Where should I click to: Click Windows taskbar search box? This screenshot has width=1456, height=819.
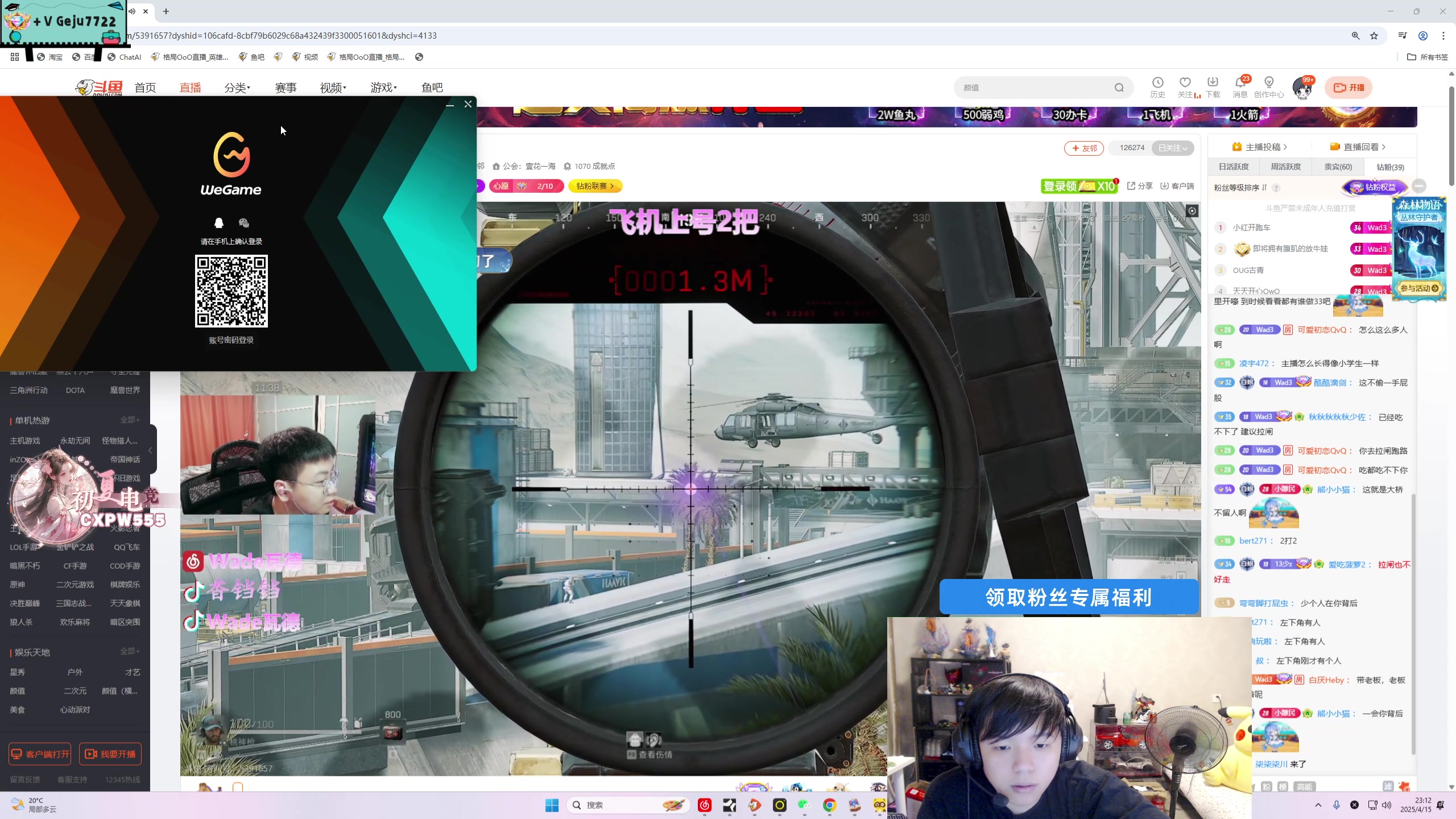pos(628,805)
